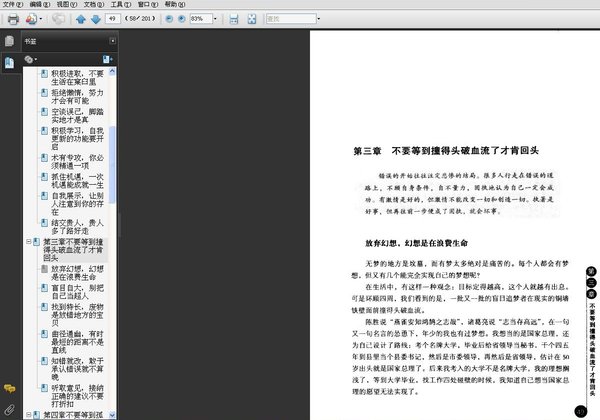
Task: Open the Comments panel icon
Action: [10, 389]
